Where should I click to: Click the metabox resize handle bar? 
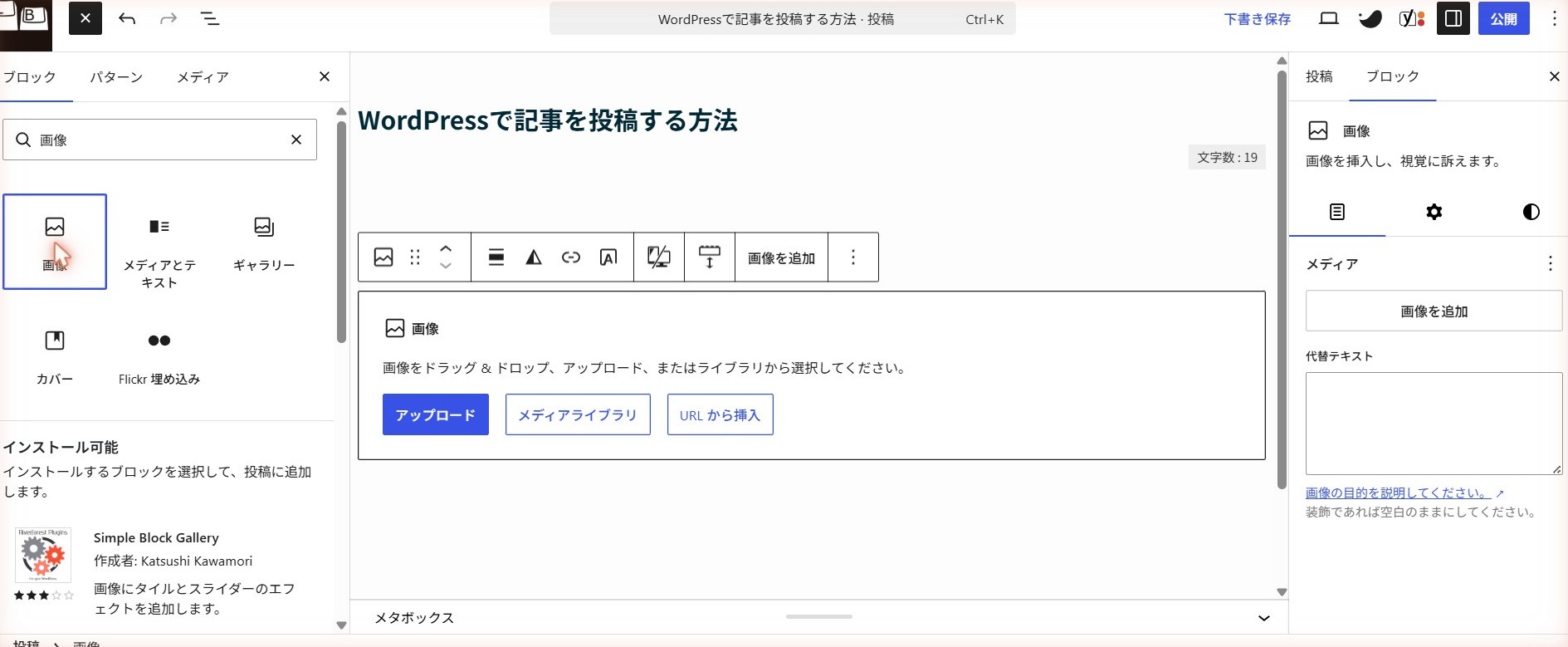[819, 616]
